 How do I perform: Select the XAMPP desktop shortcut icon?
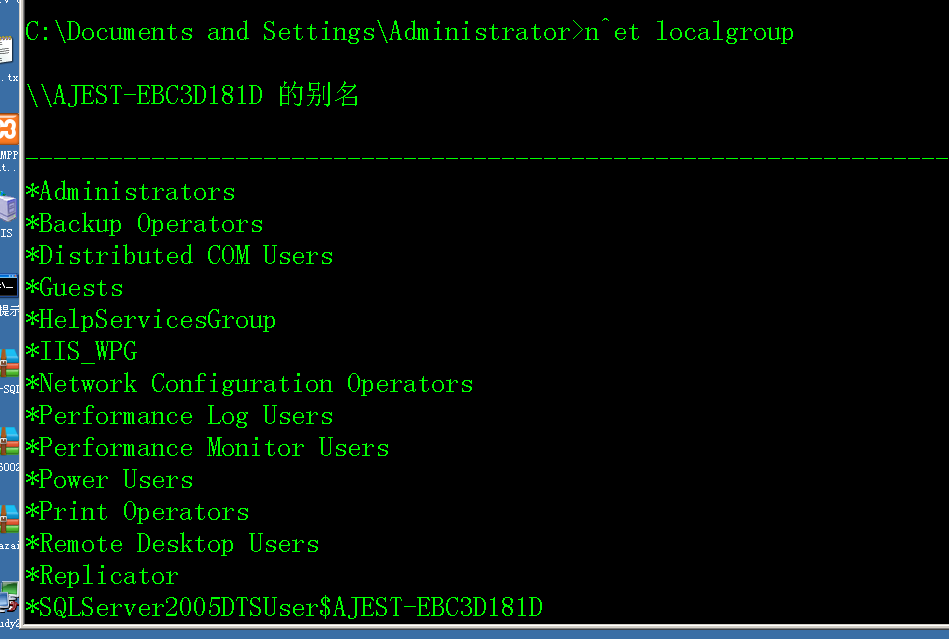point(9,129)
